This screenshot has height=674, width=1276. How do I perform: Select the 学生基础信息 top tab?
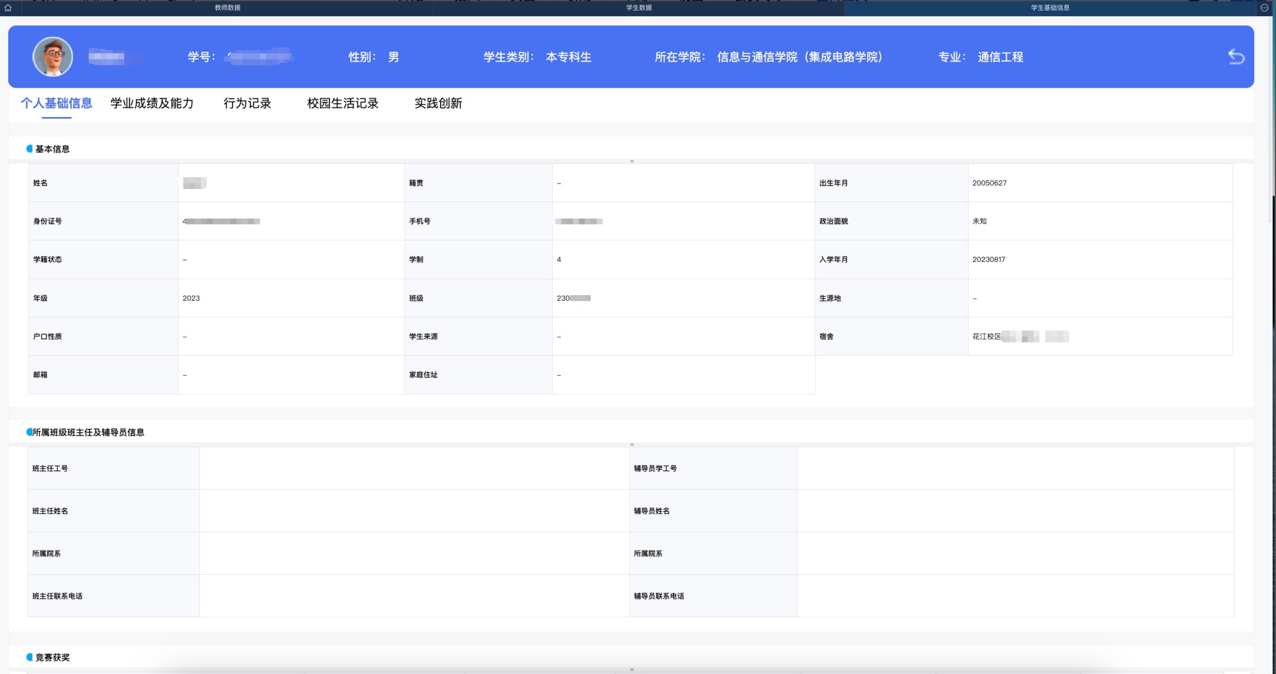tap(1050, 7)
